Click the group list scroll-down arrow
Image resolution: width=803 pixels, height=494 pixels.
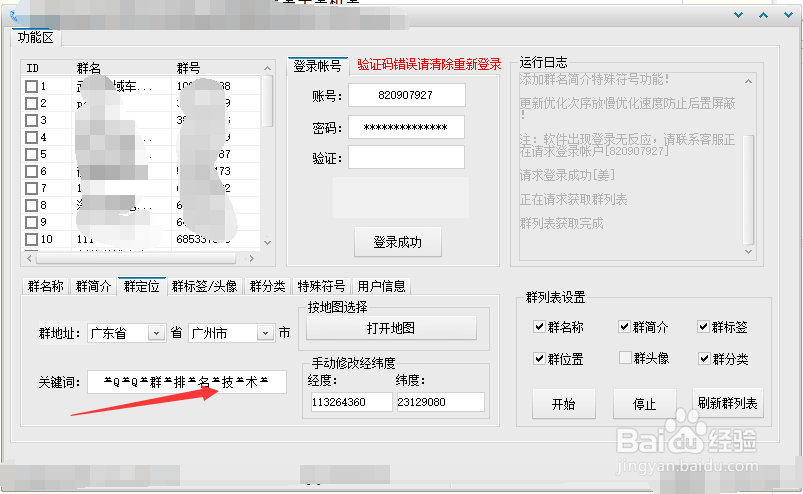(x=267, y=242)
